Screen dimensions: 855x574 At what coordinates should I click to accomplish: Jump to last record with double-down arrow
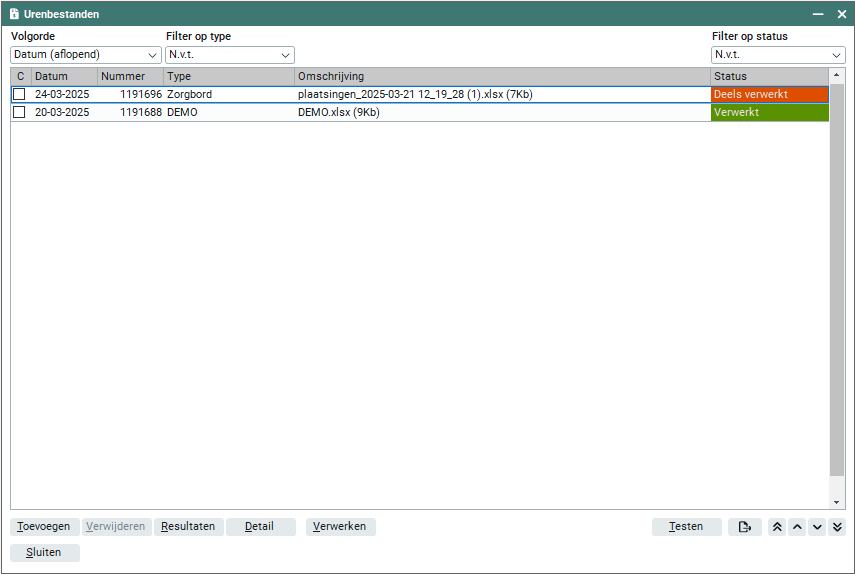click(x=837, y=527)
